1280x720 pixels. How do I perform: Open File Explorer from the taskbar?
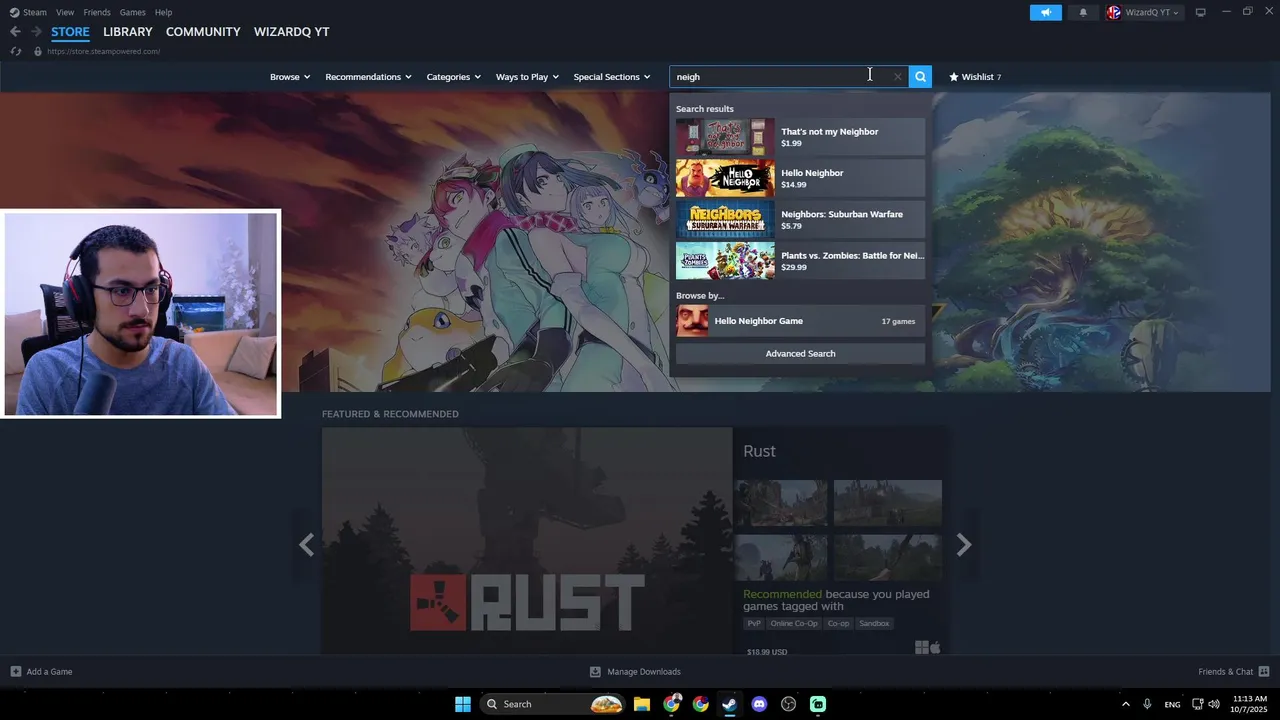[x=642, y=704]
